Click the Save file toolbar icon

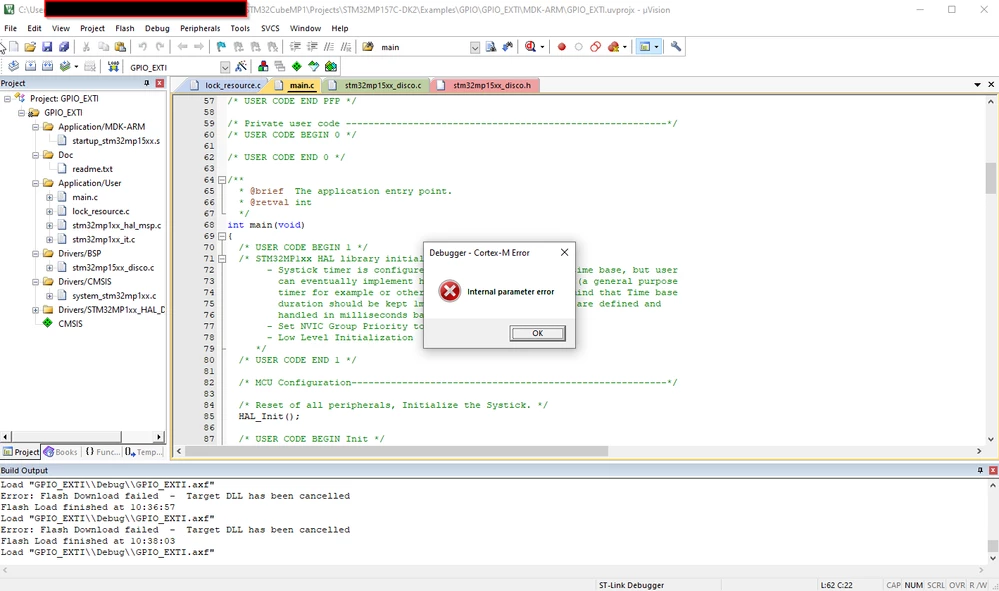(x=47, y=46)
